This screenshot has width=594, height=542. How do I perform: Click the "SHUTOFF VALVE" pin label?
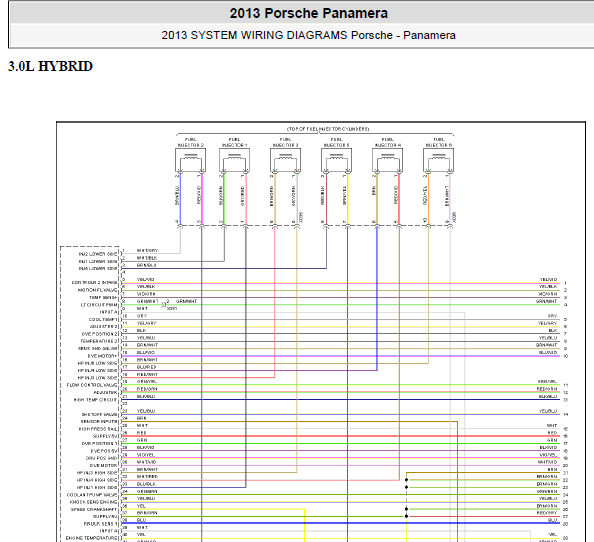[100, 414]
